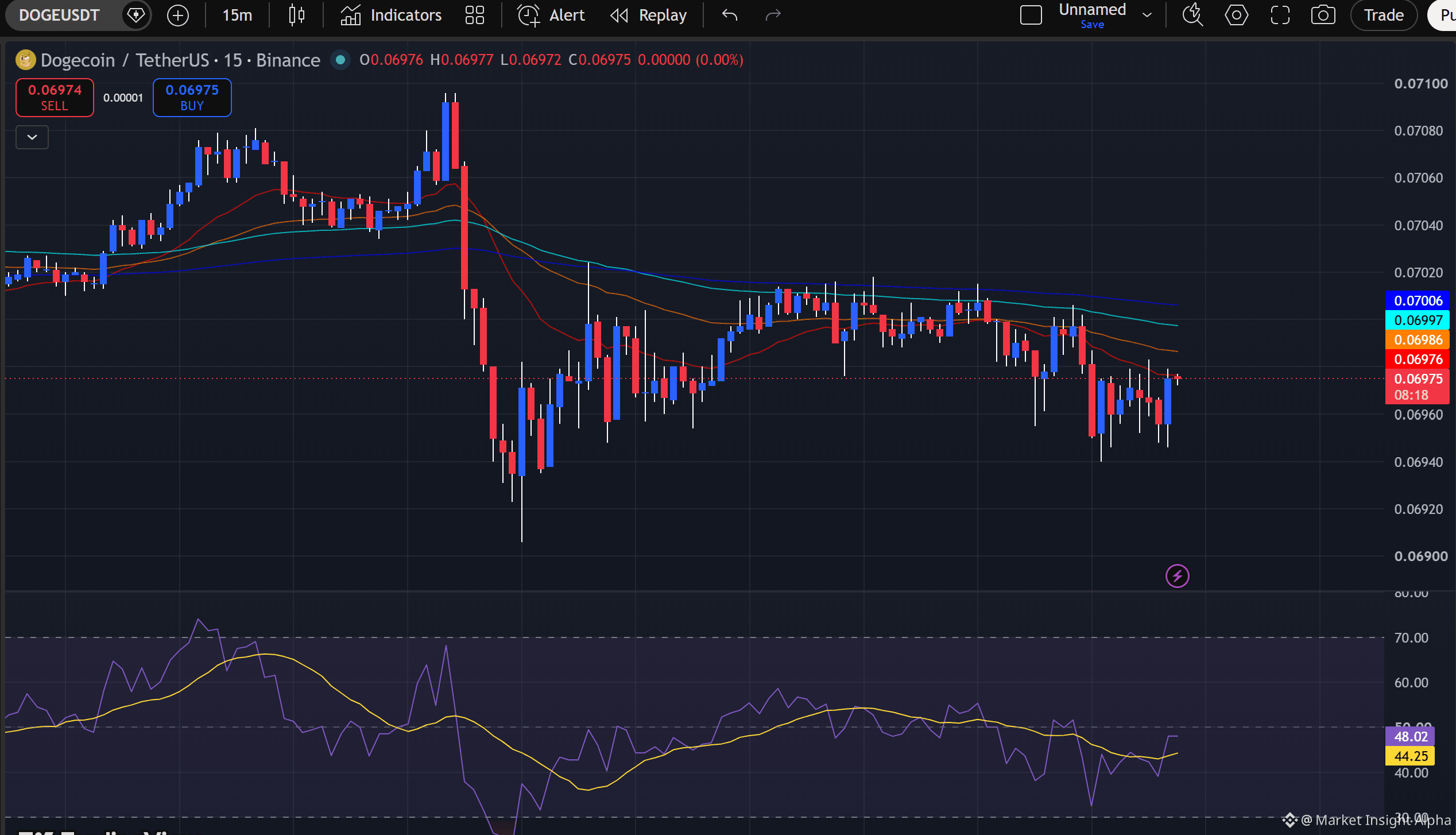Click the 0.06975 BUY button

192,98
